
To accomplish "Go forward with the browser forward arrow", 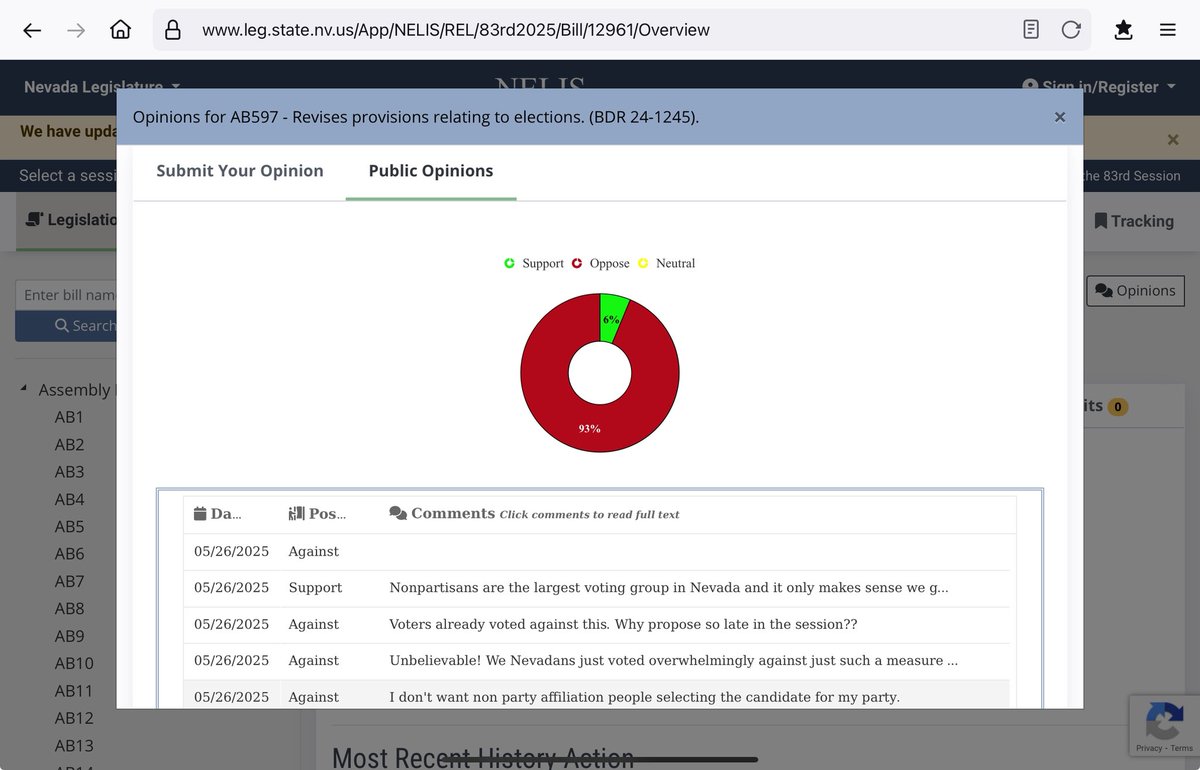I will pos(76,30).
